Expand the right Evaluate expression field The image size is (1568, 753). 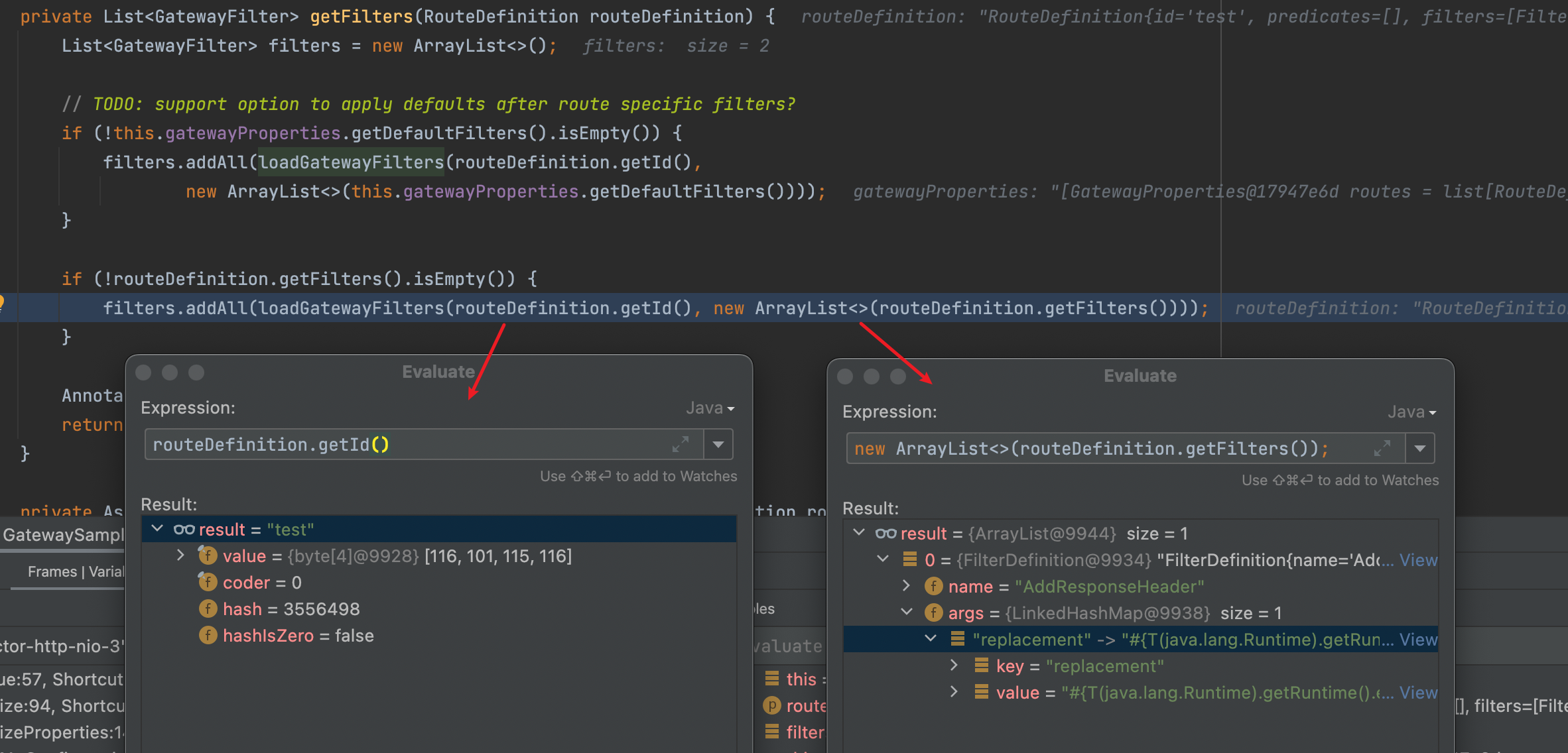(x=1382, y=448)
